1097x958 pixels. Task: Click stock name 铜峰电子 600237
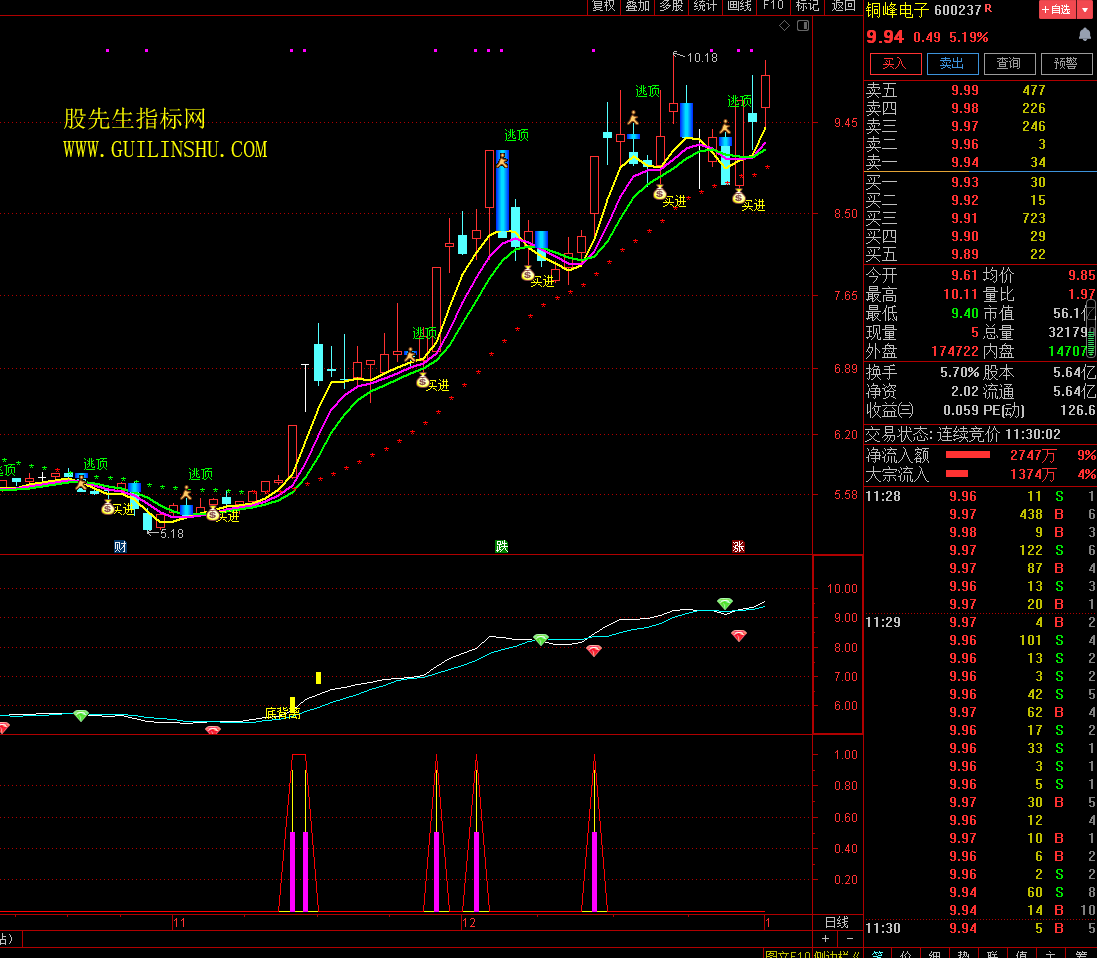923,9
